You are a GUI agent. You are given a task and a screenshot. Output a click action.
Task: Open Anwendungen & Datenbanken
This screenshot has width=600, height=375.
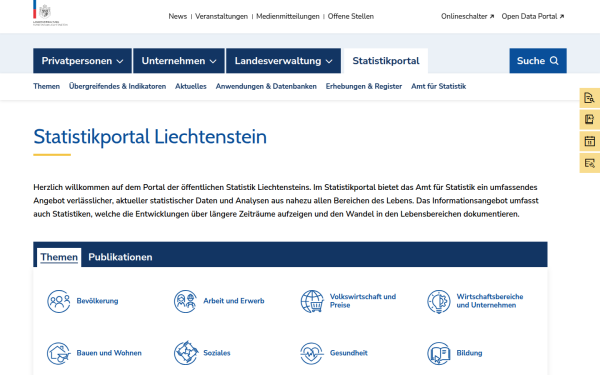click(266, 86)
